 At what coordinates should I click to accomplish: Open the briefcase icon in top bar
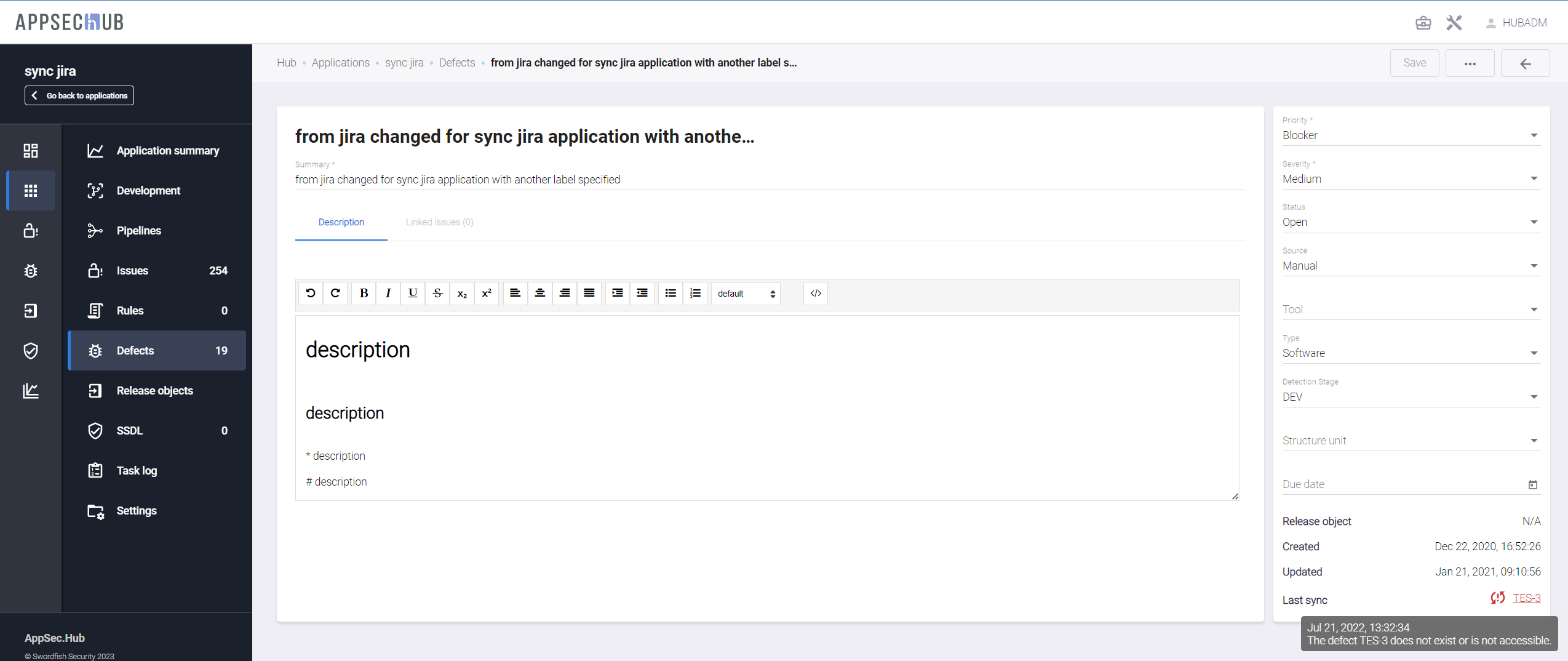tap(1423, 23)
